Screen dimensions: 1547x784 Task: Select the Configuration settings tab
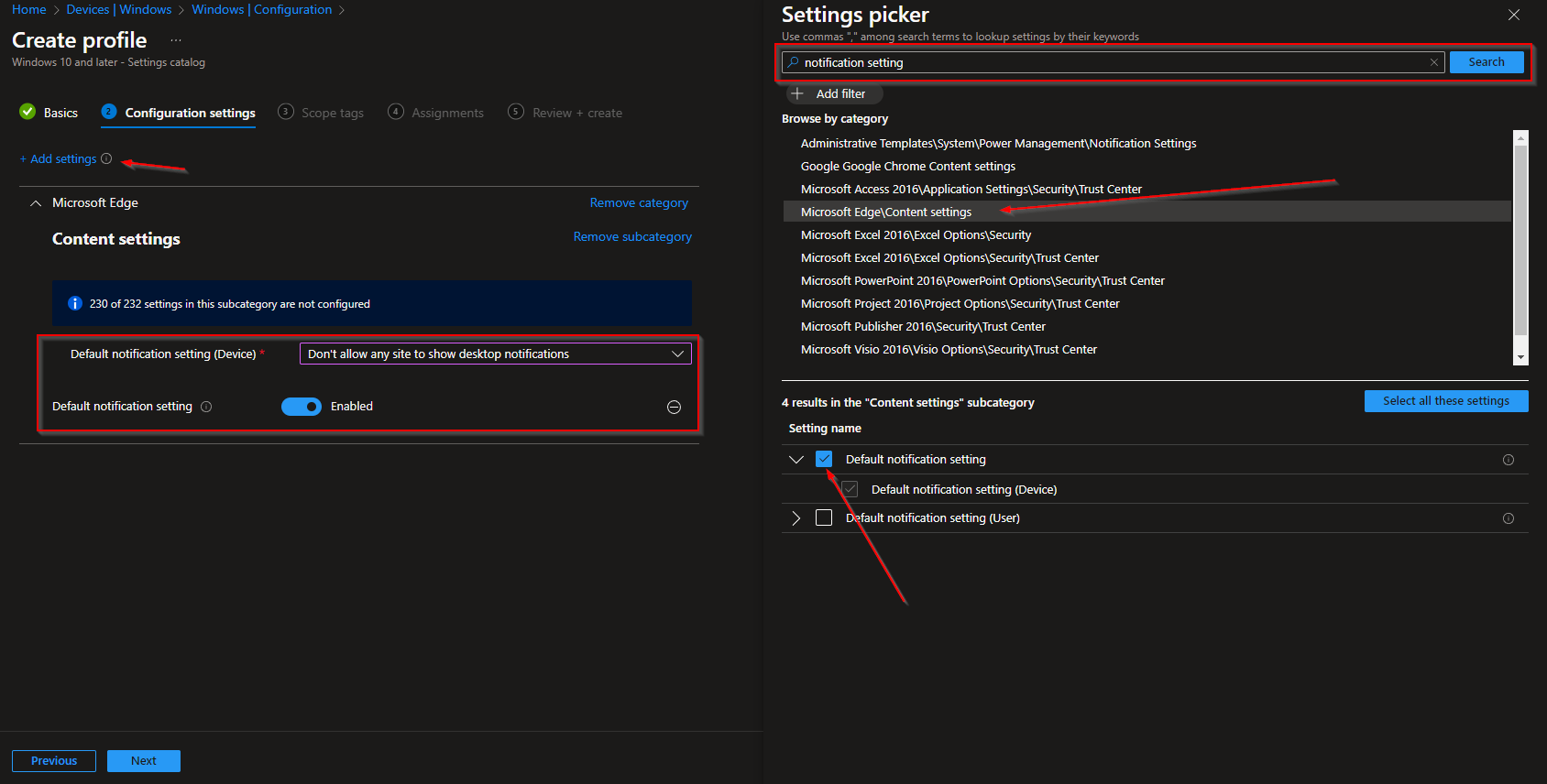point(179,113)
